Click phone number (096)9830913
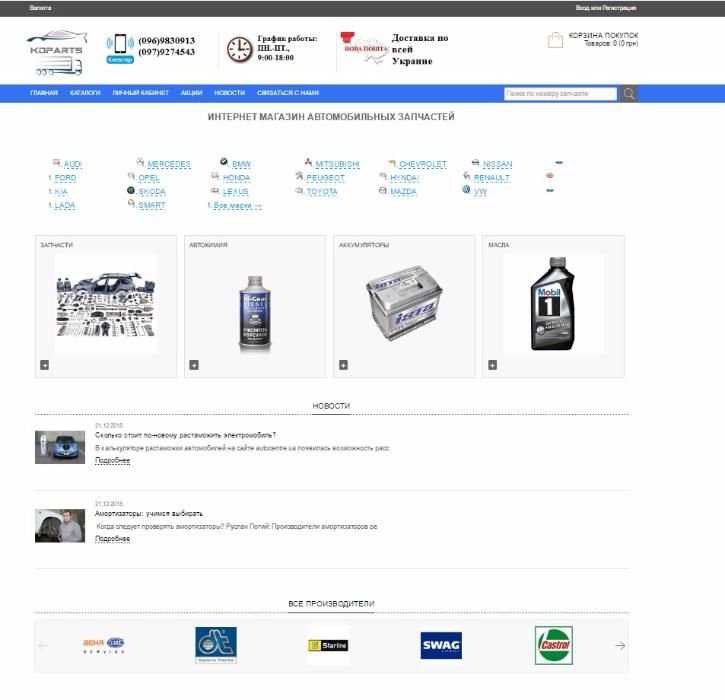 tap(167, 41)
